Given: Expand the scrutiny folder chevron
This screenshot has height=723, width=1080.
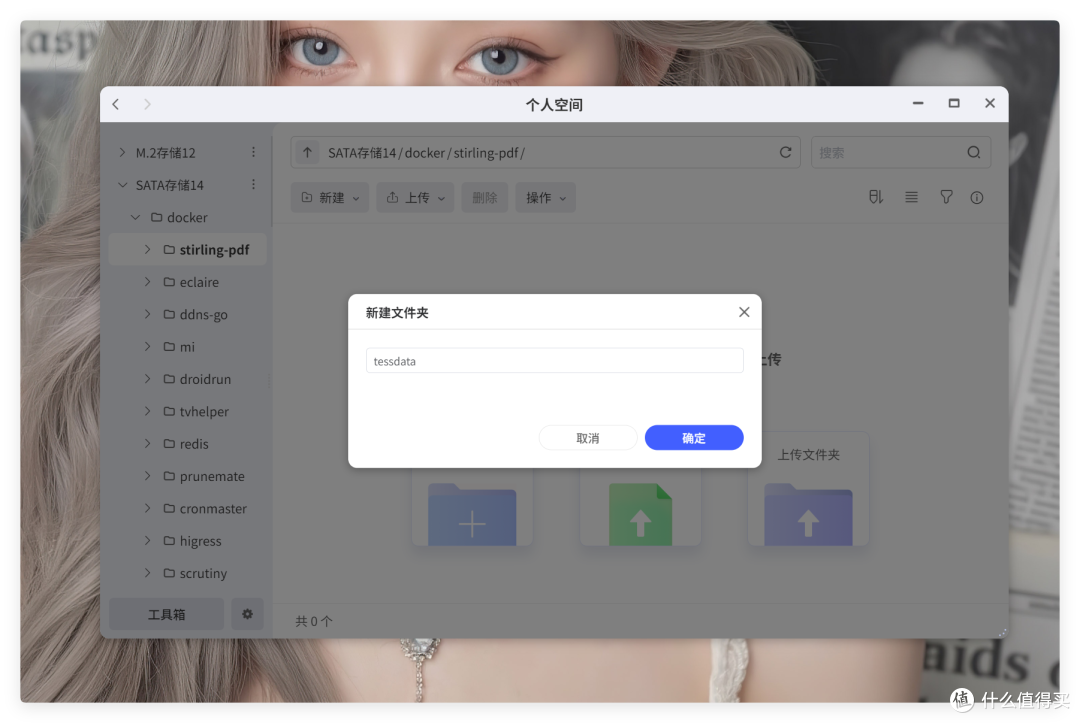Looking at the screenshot, I should click(x=147, y=573).
